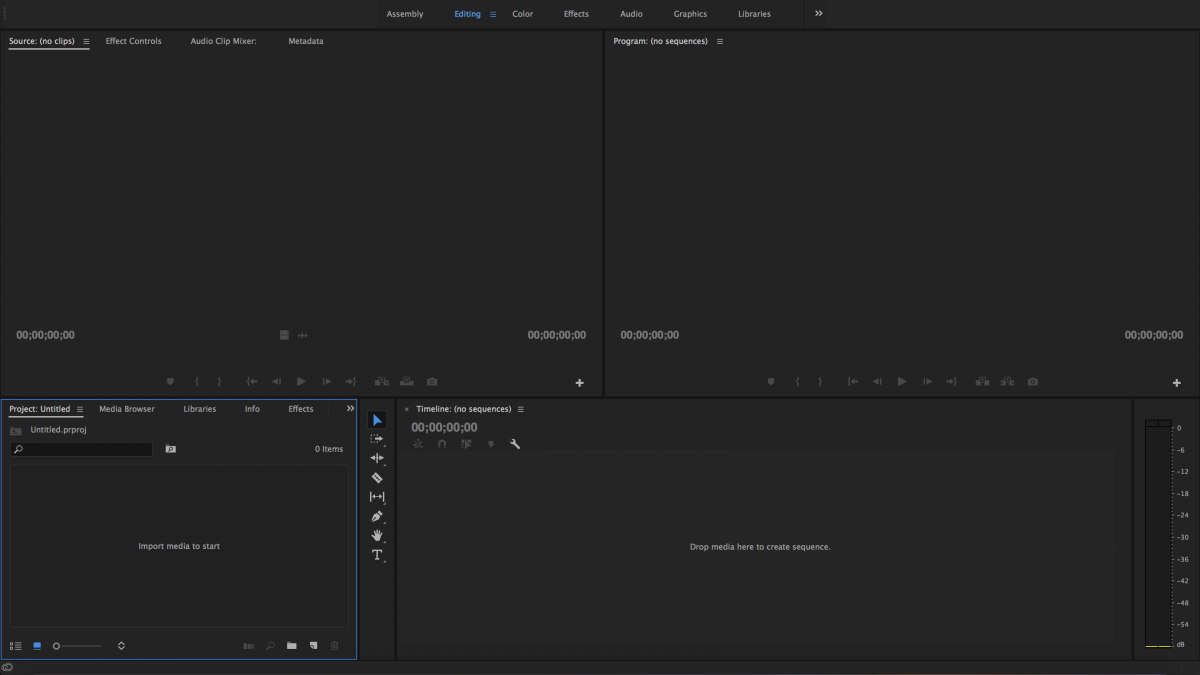Create a New Bin in the Project panel

click(291, 646)
